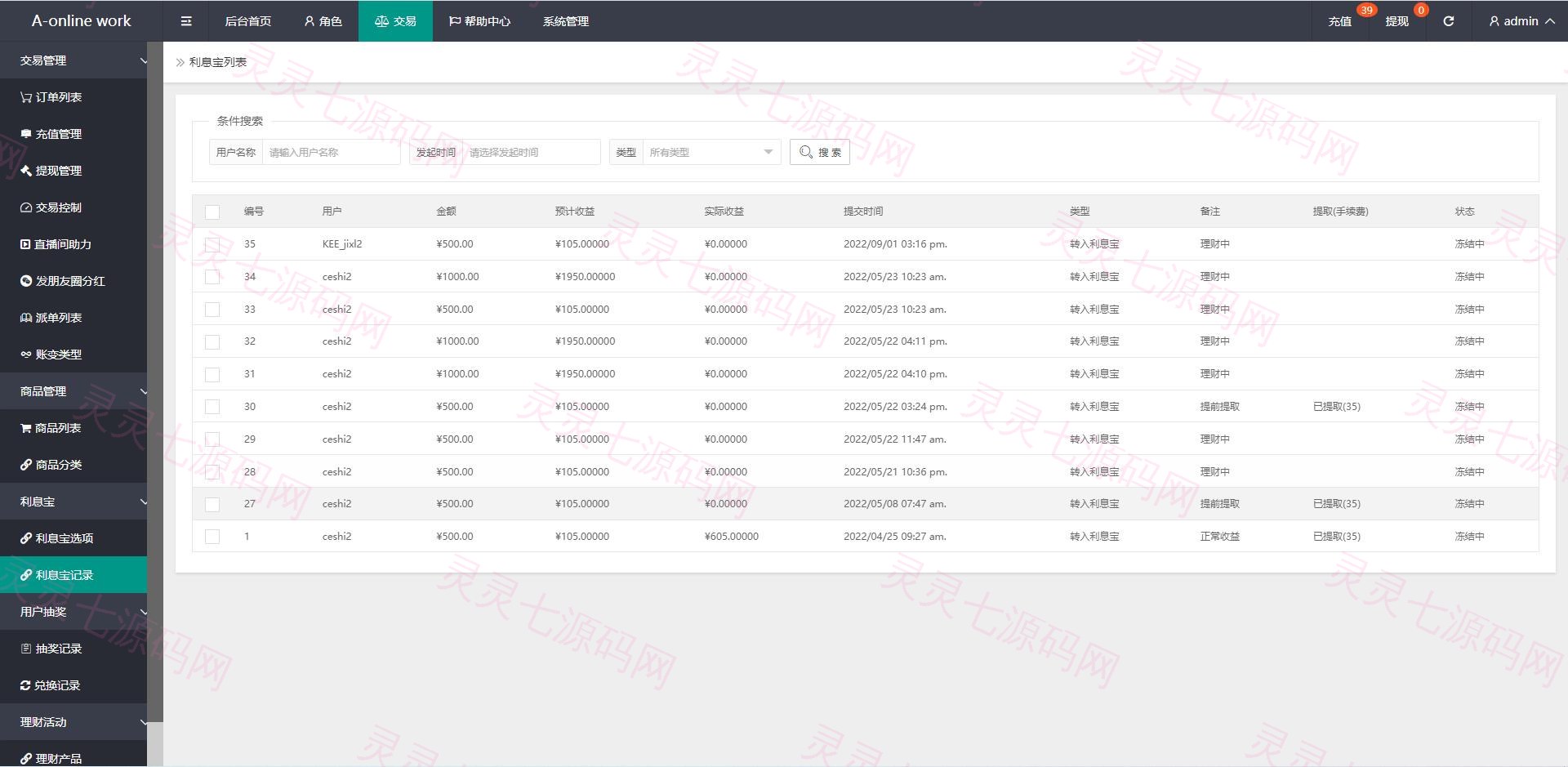The height and width of the screenshot is (767, 1568).
Task: Open the 类型 所有类型 dropdown
Action: pos(711,152)
